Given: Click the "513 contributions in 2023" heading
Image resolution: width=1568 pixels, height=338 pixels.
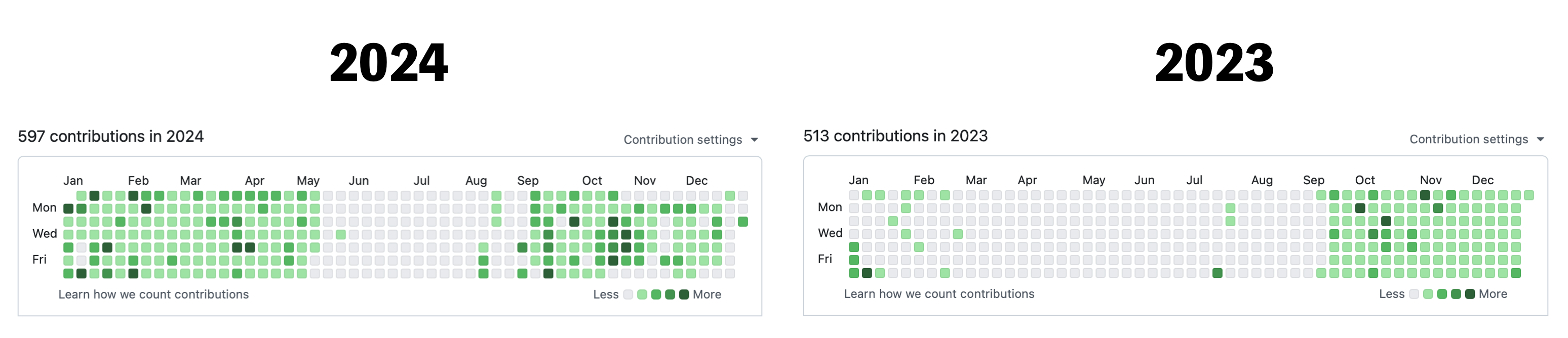Looking at the screenshot, I should click(895, 136).
